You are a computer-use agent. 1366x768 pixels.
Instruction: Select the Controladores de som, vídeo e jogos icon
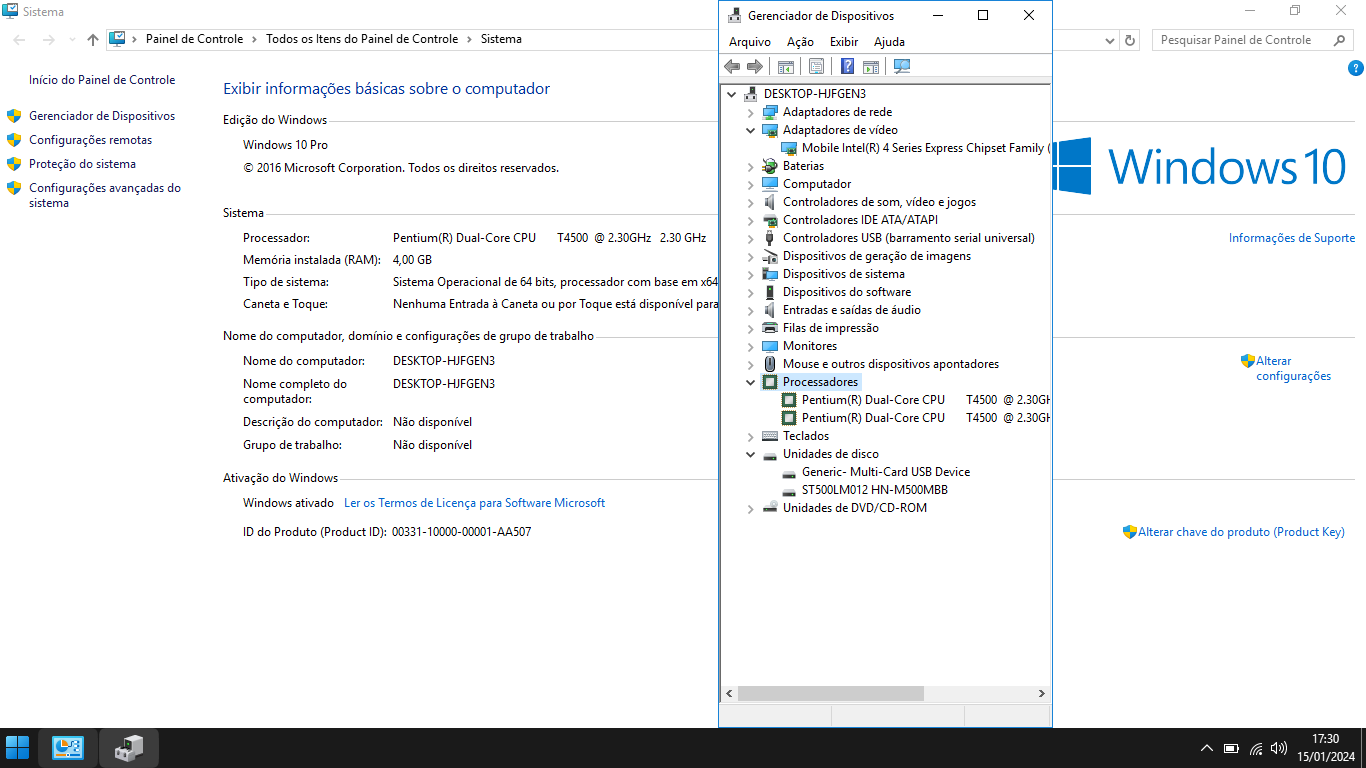coord(770,202)
